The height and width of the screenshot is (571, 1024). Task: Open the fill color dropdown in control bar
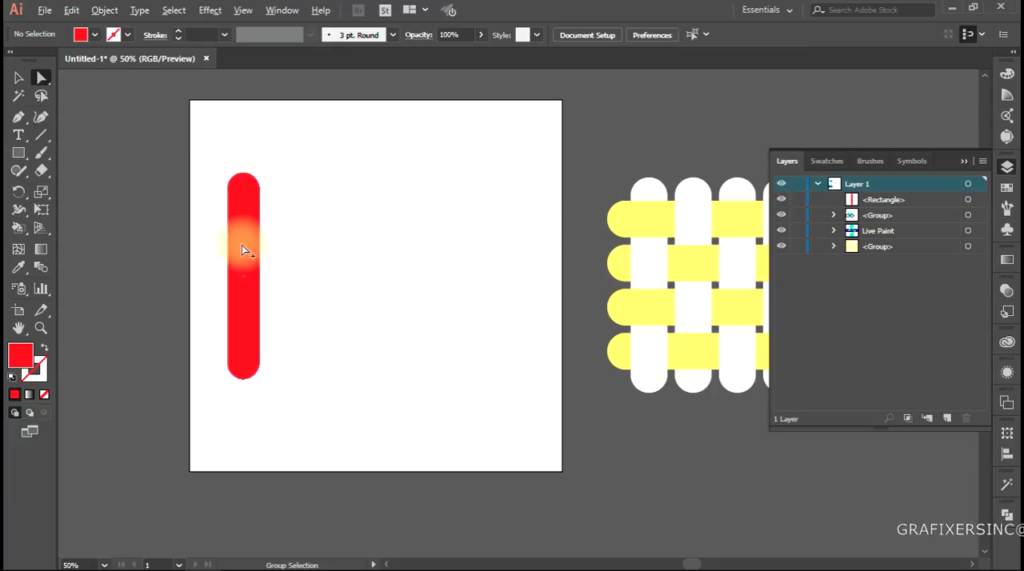(95, 35)
